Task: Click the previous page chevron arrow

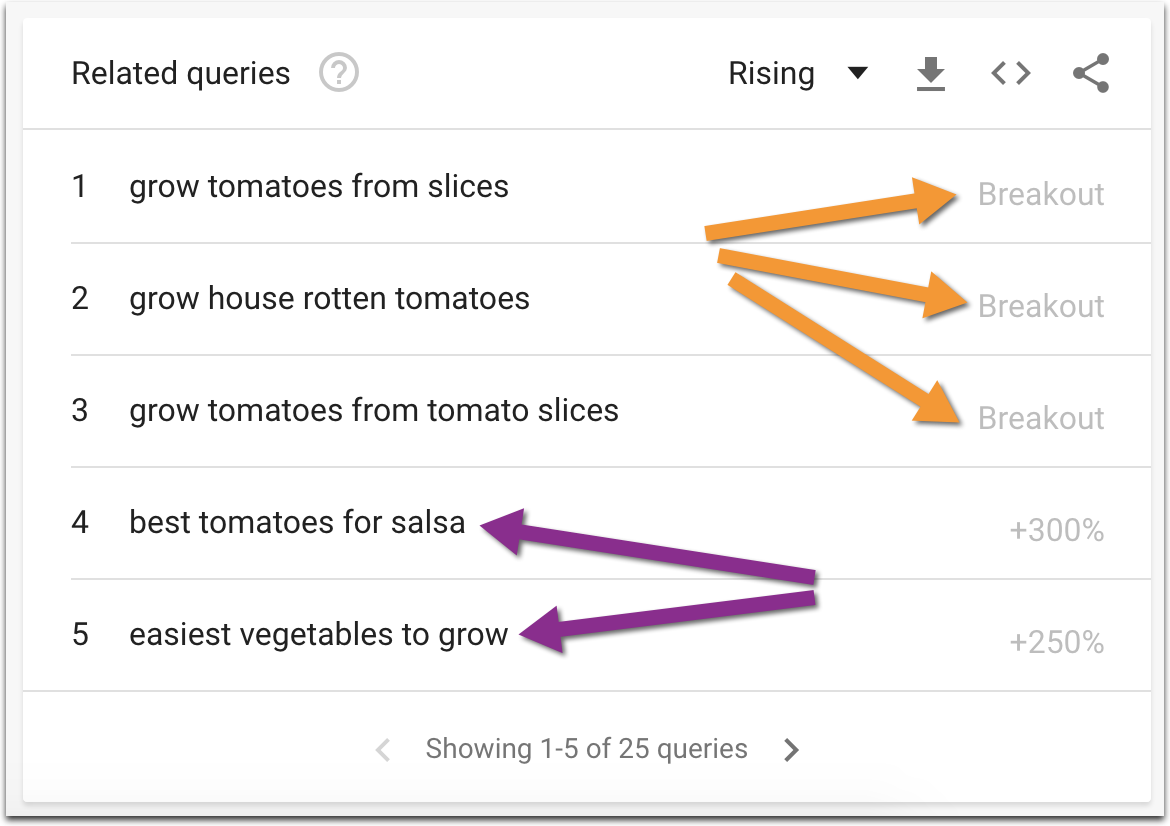Action: click(383, 748)
